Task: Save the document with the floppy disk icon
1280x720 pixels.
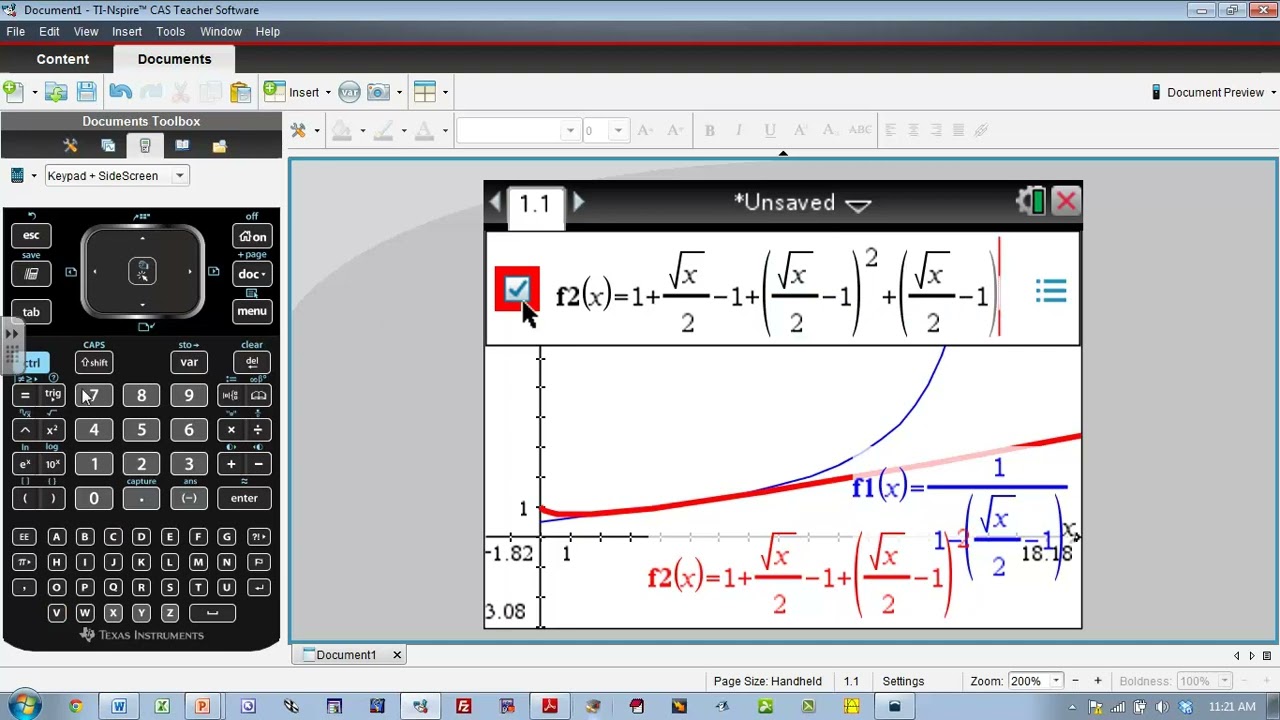Action: (86, 92)
